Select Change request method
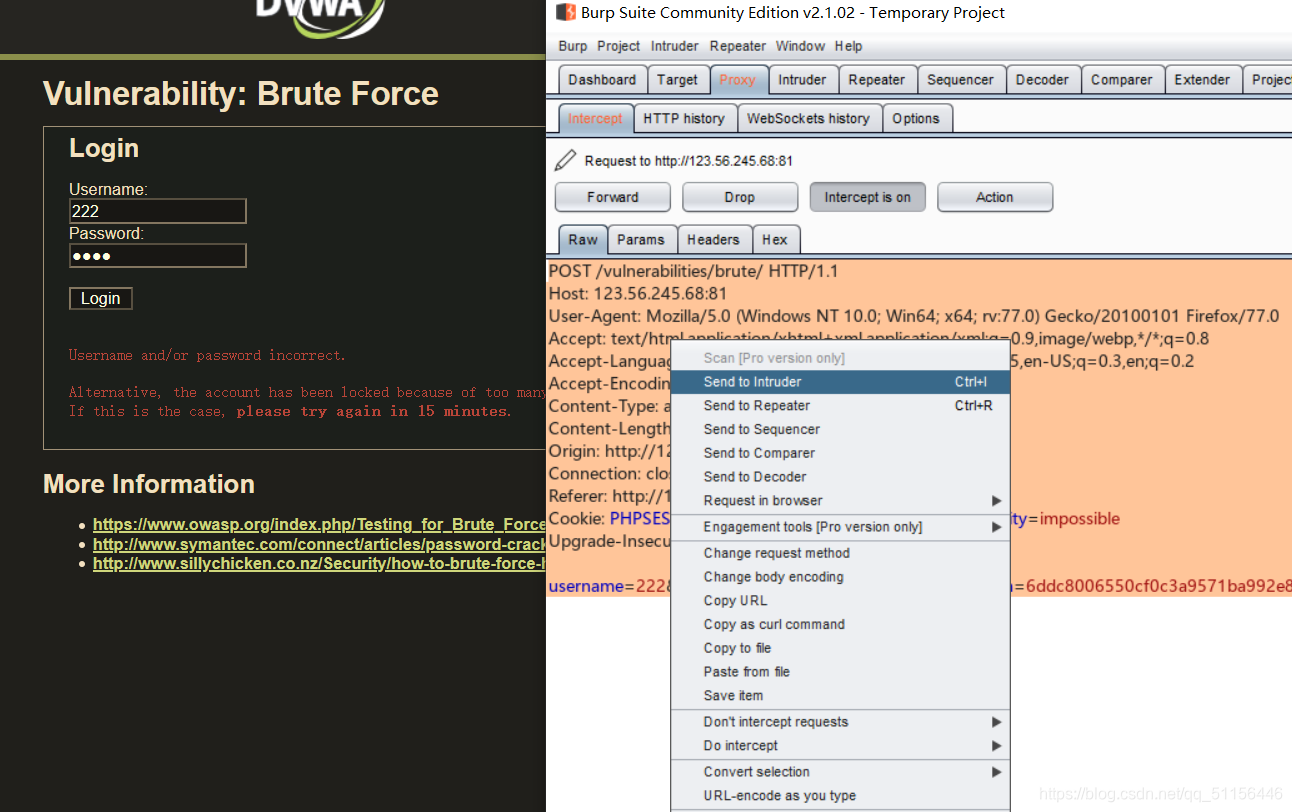This screenshot has width=1292, height=812. (840, 553)
